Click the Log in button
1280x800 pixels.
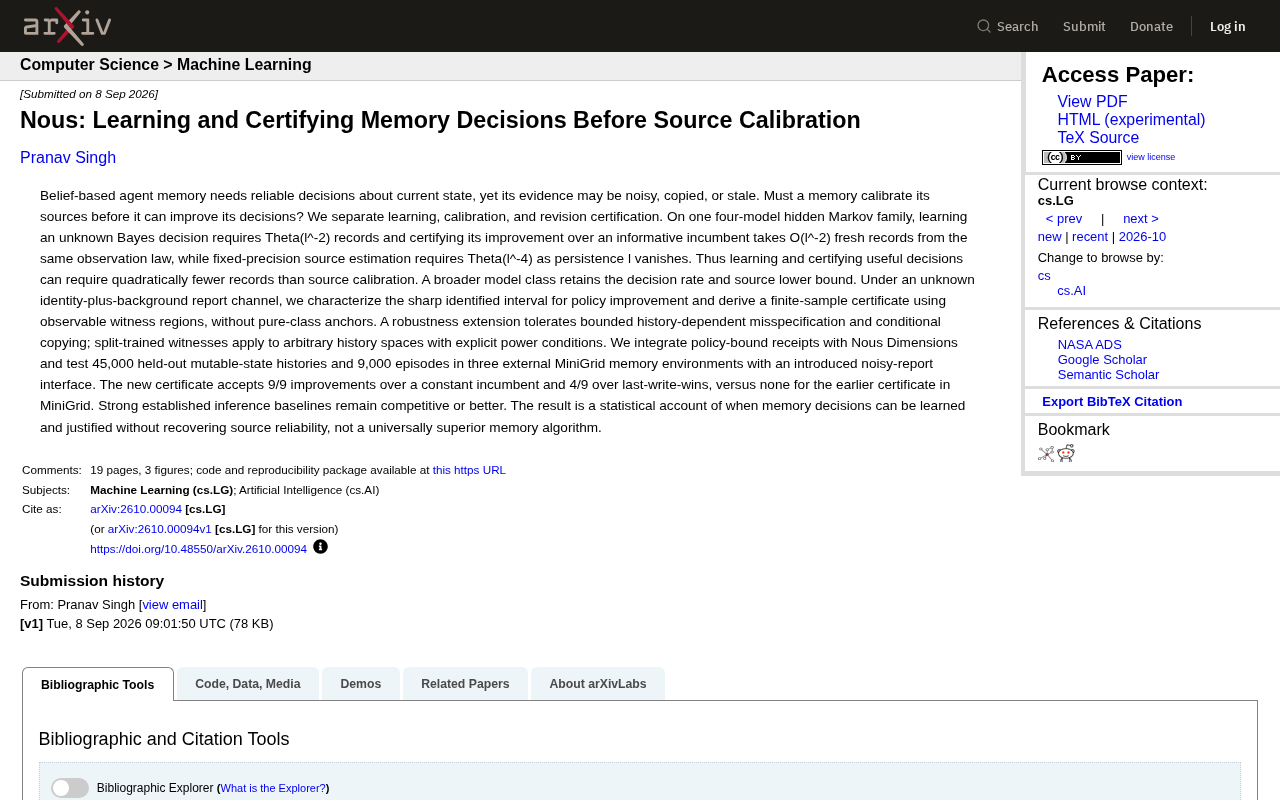[1228, 26]
